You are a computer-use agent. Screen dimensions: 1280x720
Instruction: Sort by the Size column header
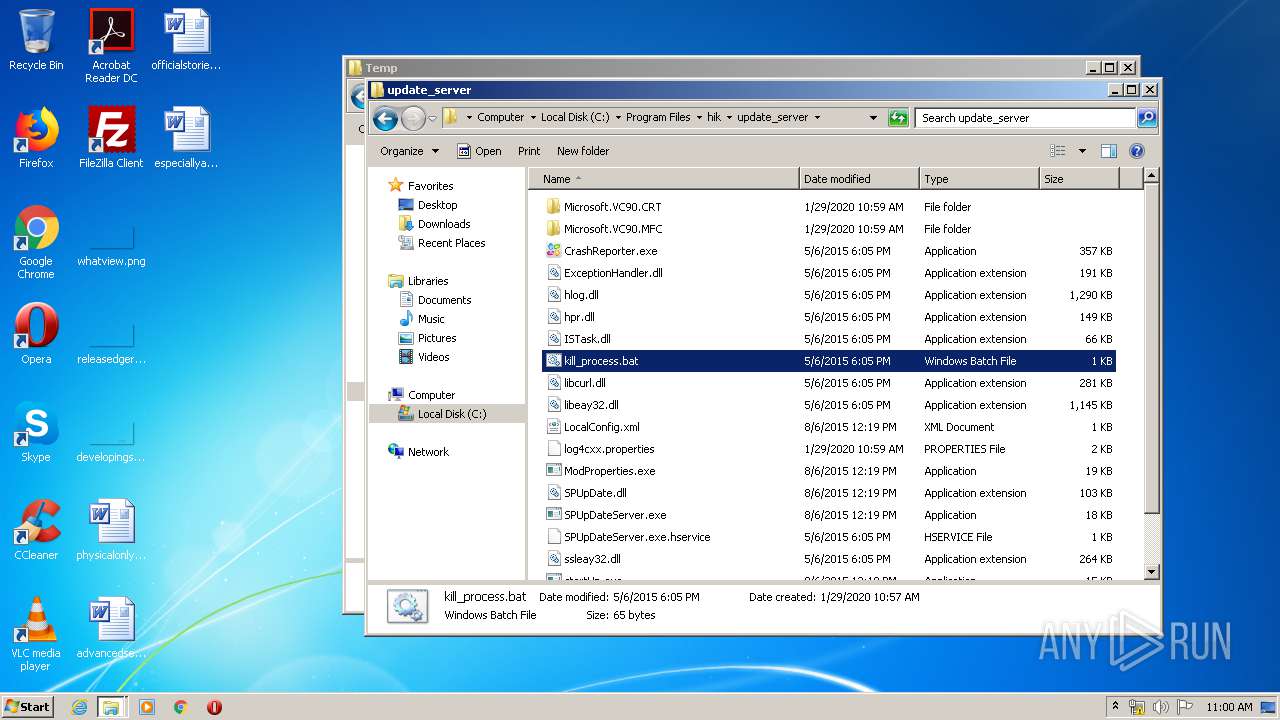click(1078, 179)
